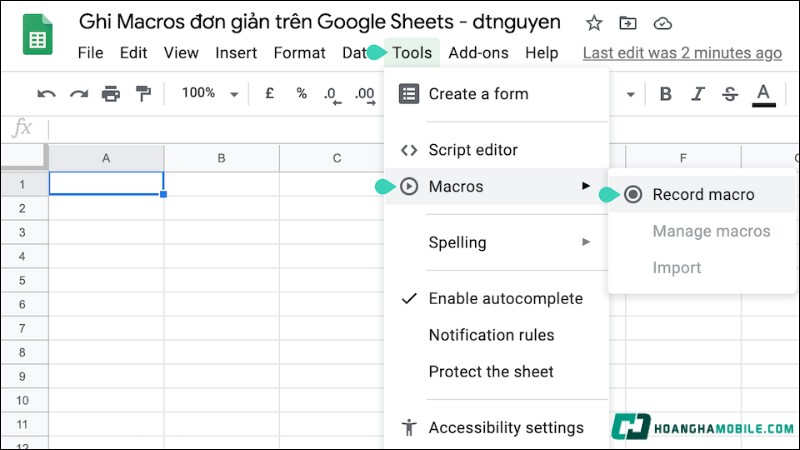Screen dimensions: 800x450
Task: Rename the document title
Action: [319, 22]
